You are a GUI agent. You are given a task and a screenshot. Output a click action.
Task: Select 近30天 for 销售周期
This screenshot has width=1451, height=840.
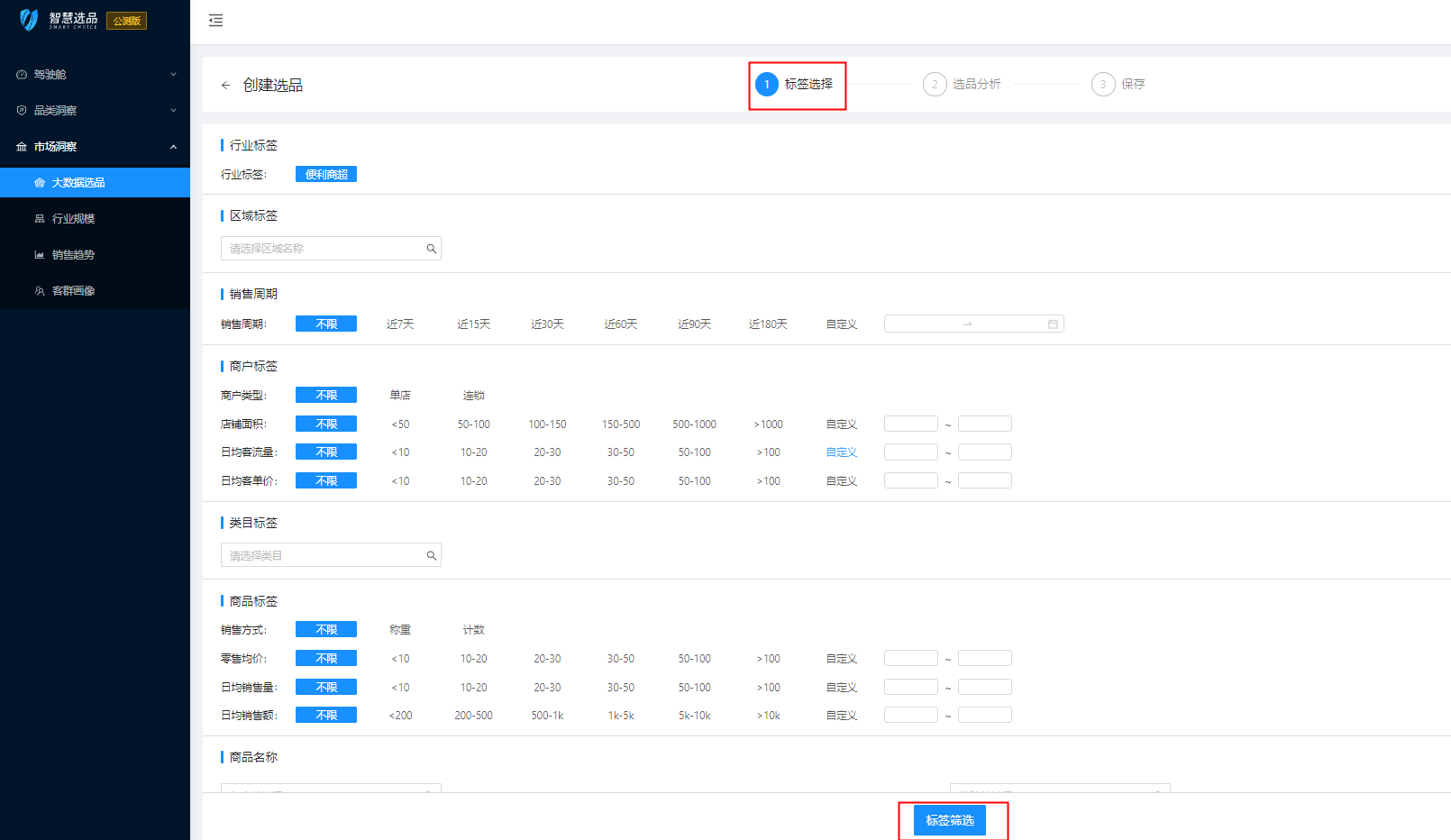point(547,324)
